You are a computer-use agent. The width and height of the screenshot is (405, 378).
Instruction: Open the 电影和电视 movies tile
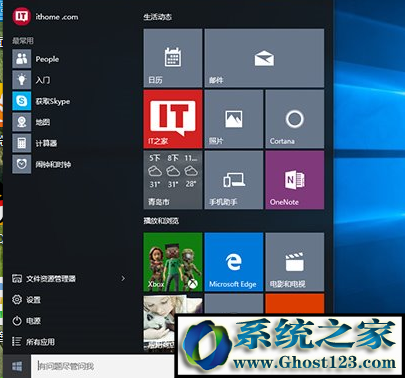point(295,262)
